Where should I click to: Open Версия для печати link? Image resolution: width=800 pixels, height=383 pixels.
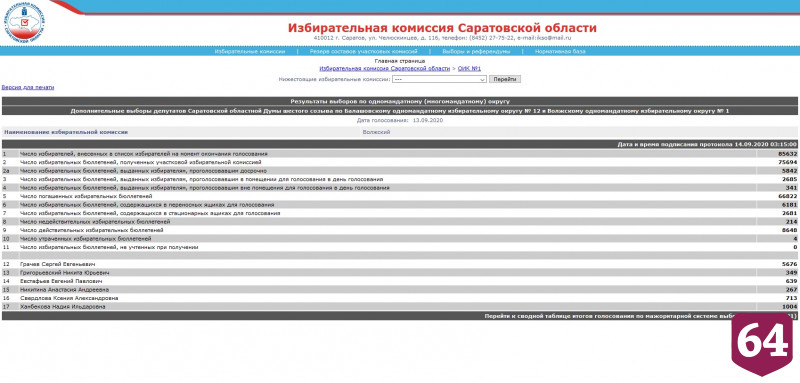coord(28,87)
